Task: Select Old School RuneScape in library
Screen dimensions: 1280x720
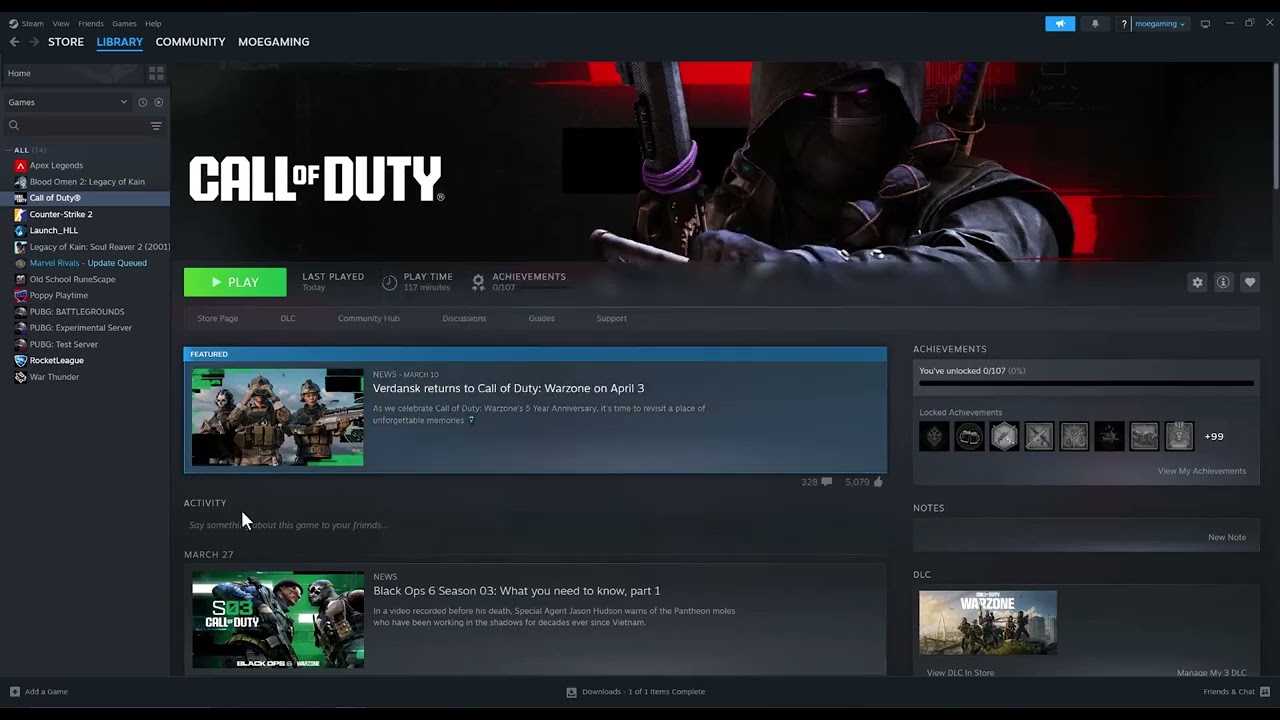Action: coord(72,280)
